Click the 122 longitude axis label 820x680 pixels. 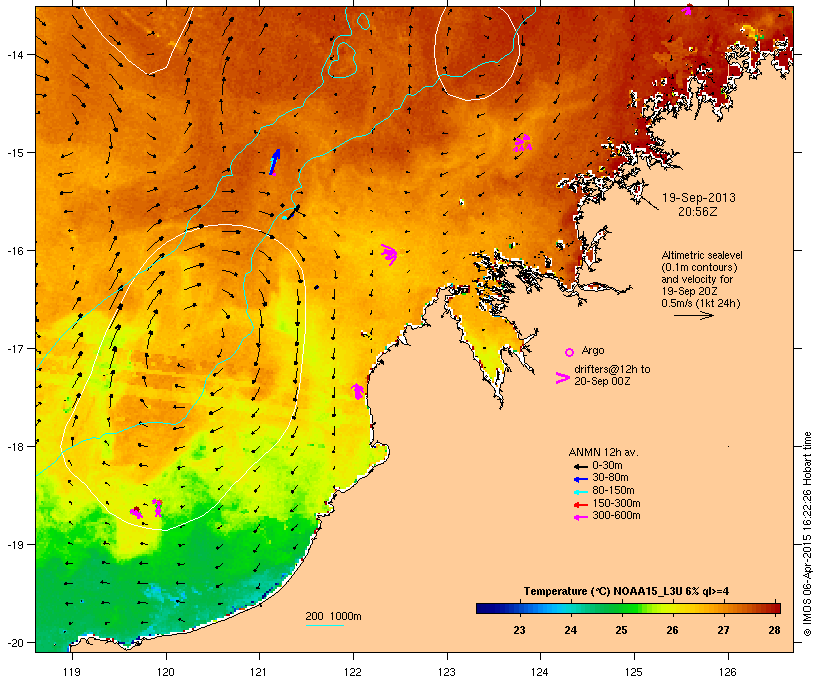(353, 672)
